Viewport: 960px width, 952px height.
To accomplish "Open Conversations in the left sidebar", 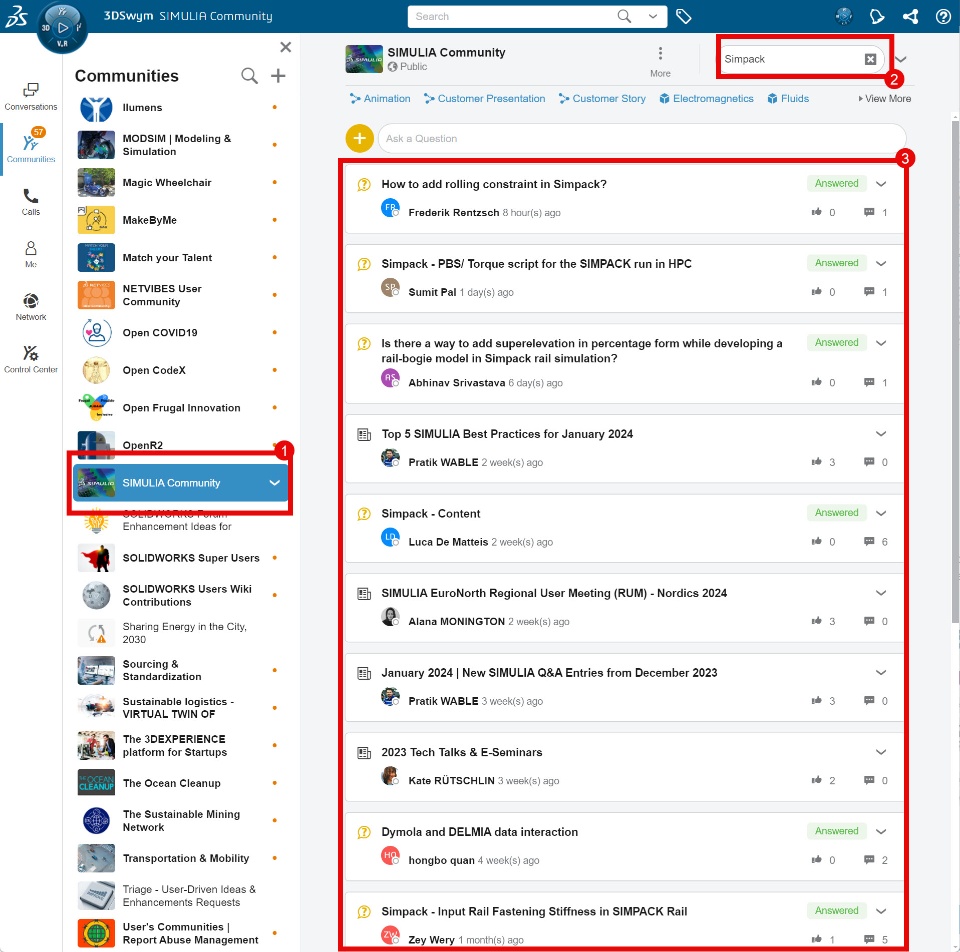I will pos(31,97).
